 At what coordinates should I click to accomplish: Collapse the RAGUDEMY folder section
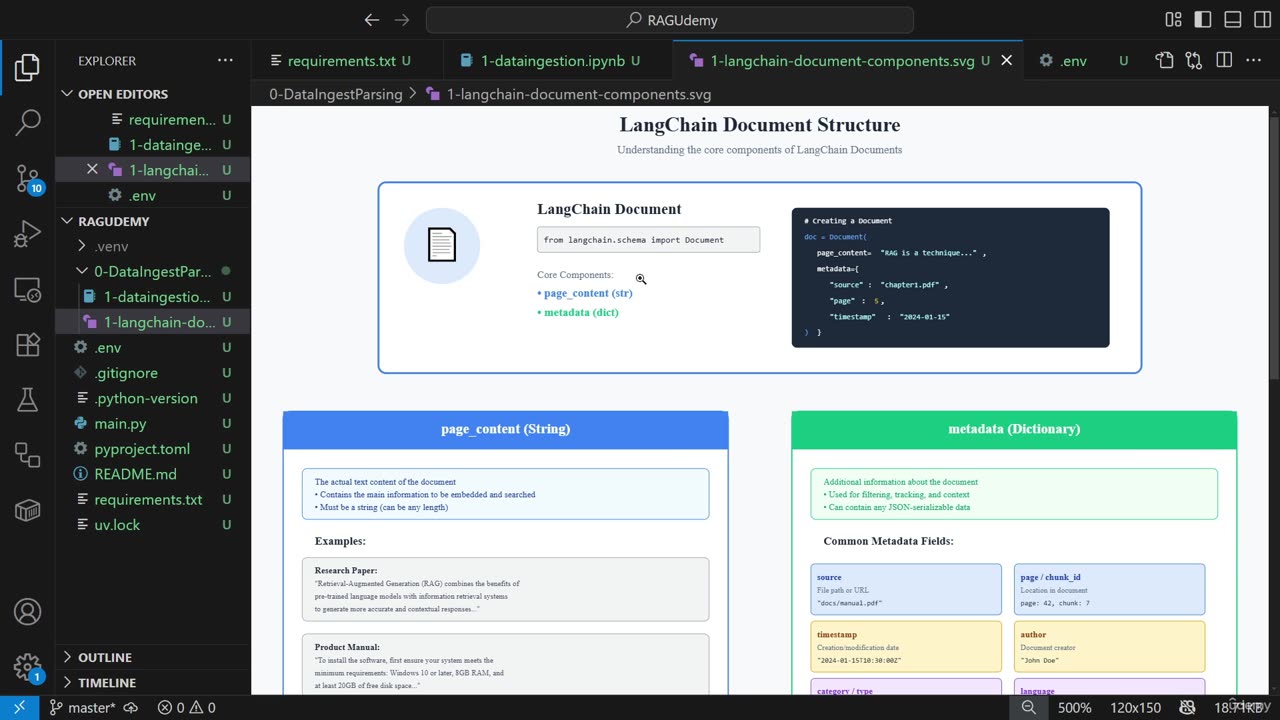coord(152,221)
